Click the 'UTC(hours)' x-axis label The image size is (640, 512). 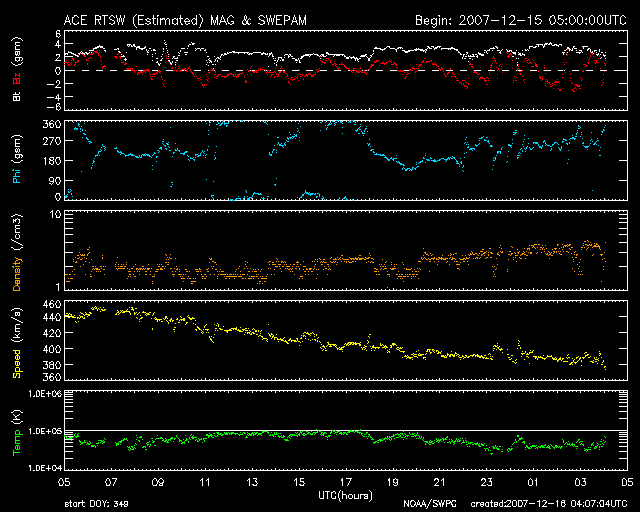pyautogui.click(x=345, y=496)
